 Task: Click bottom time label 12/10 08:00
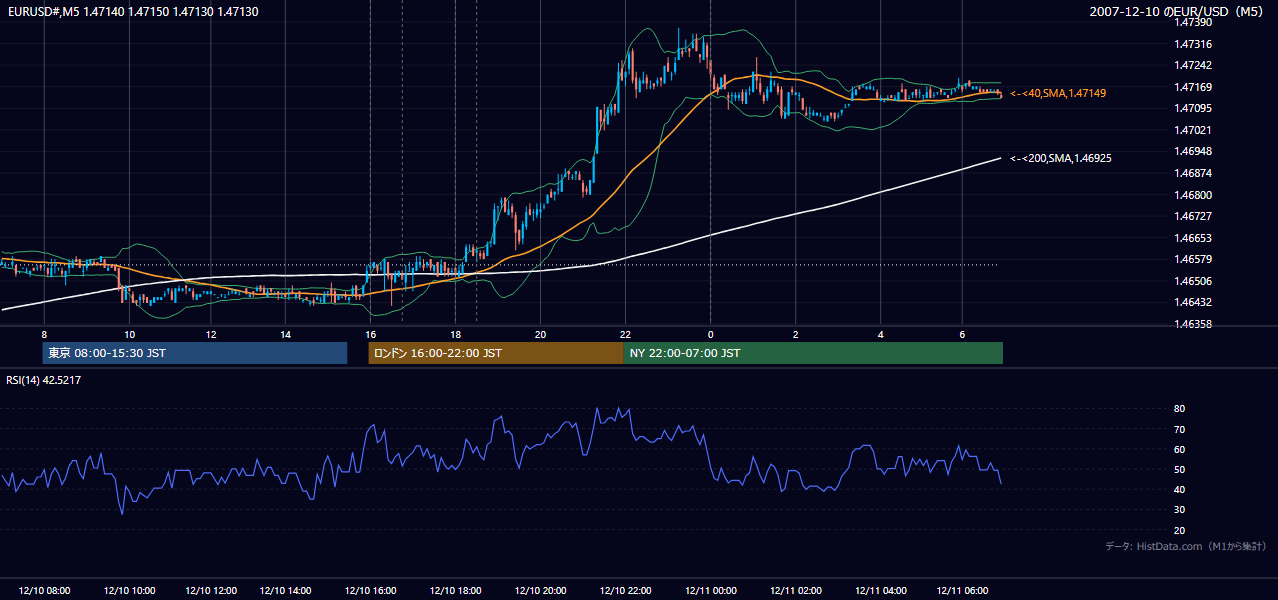point(44,591)
